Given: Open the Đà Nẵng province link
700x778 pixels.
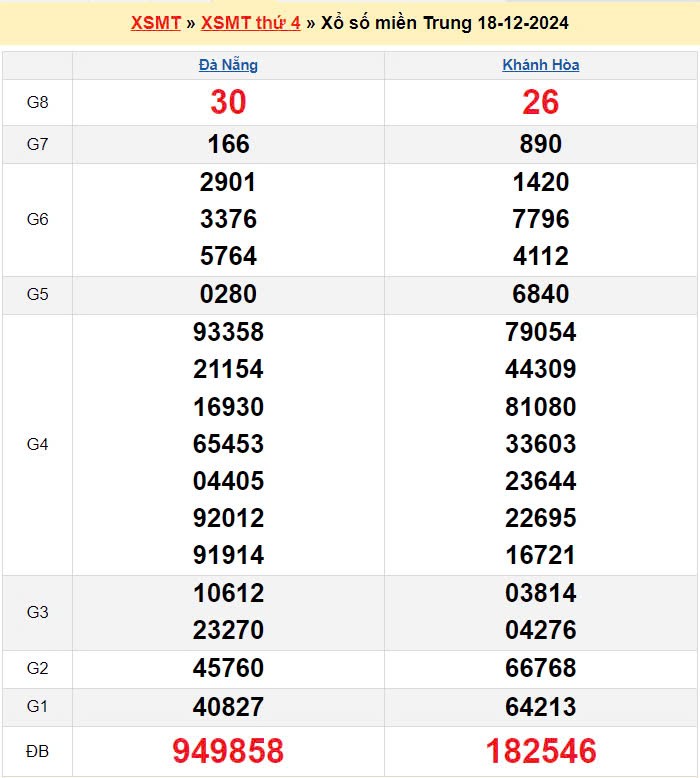Looking at the screenshot, I should click(228, 65).
